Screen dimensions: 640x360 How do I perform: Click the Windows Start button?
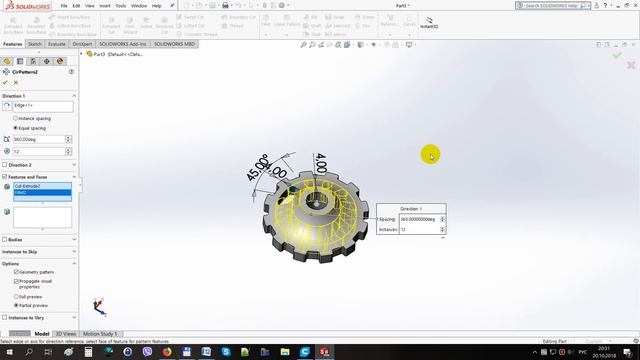pyautogui.click(x=9, y=352)
